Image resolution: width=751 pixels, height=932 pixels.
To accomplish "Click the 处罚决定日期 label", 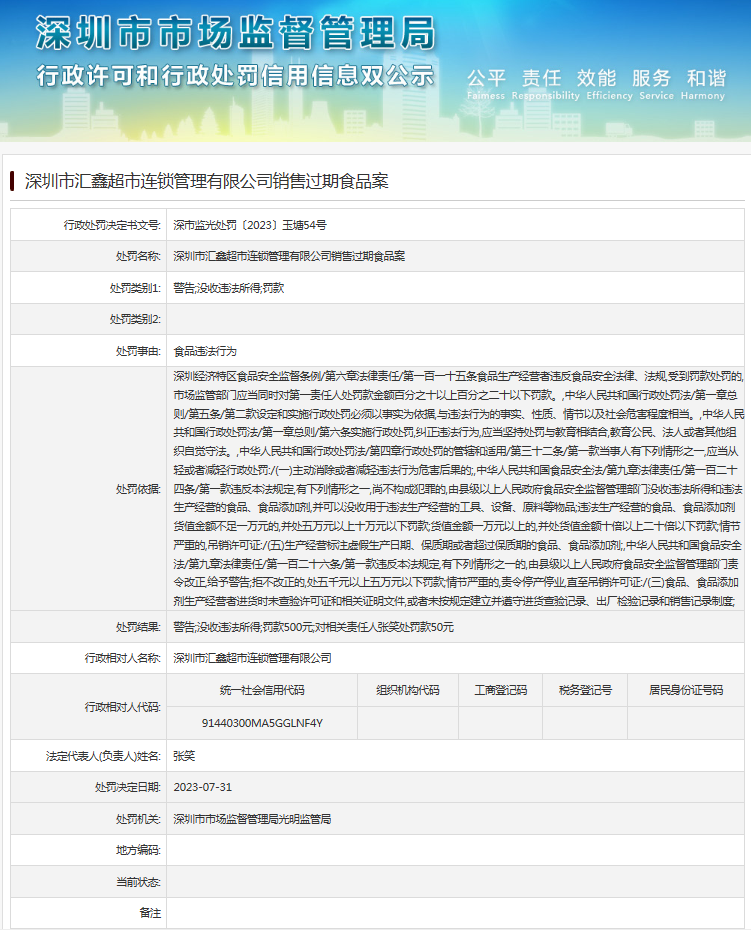I will [x=128, y=787].
